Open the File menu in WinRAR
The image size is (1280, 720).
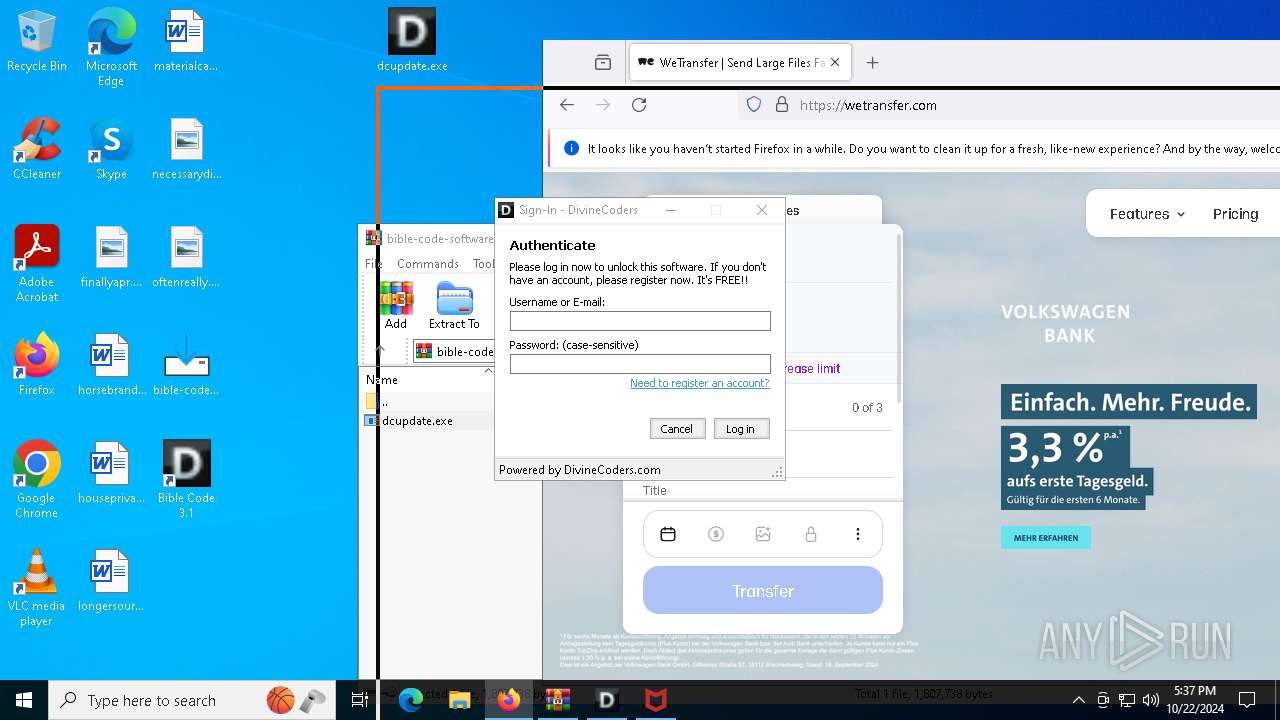(x=373, y=264)
